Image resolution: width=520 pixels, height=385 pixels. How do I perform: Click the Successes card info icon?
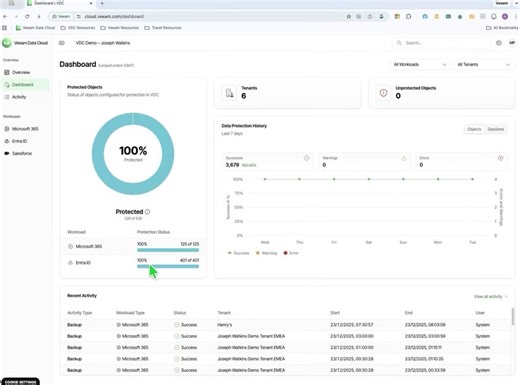point(306,158)
